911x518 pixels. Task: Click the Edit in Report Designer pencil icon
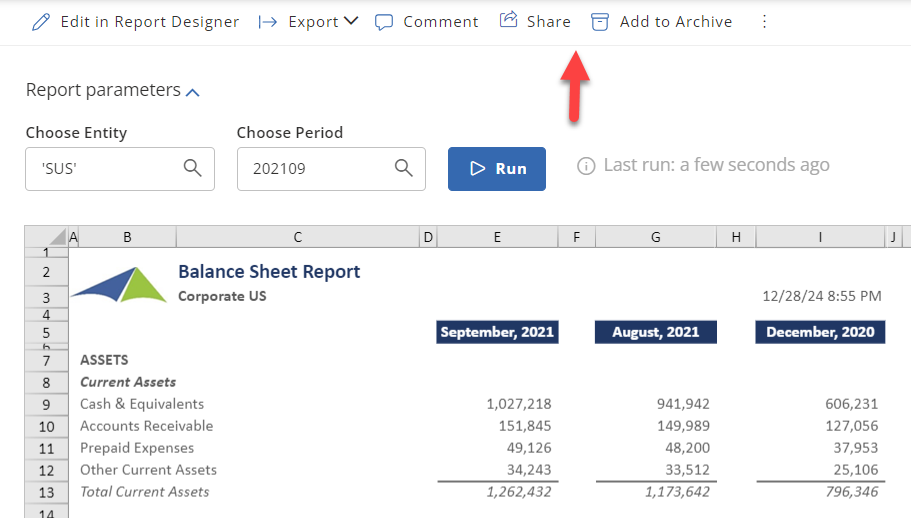click(x=40, y=22)
